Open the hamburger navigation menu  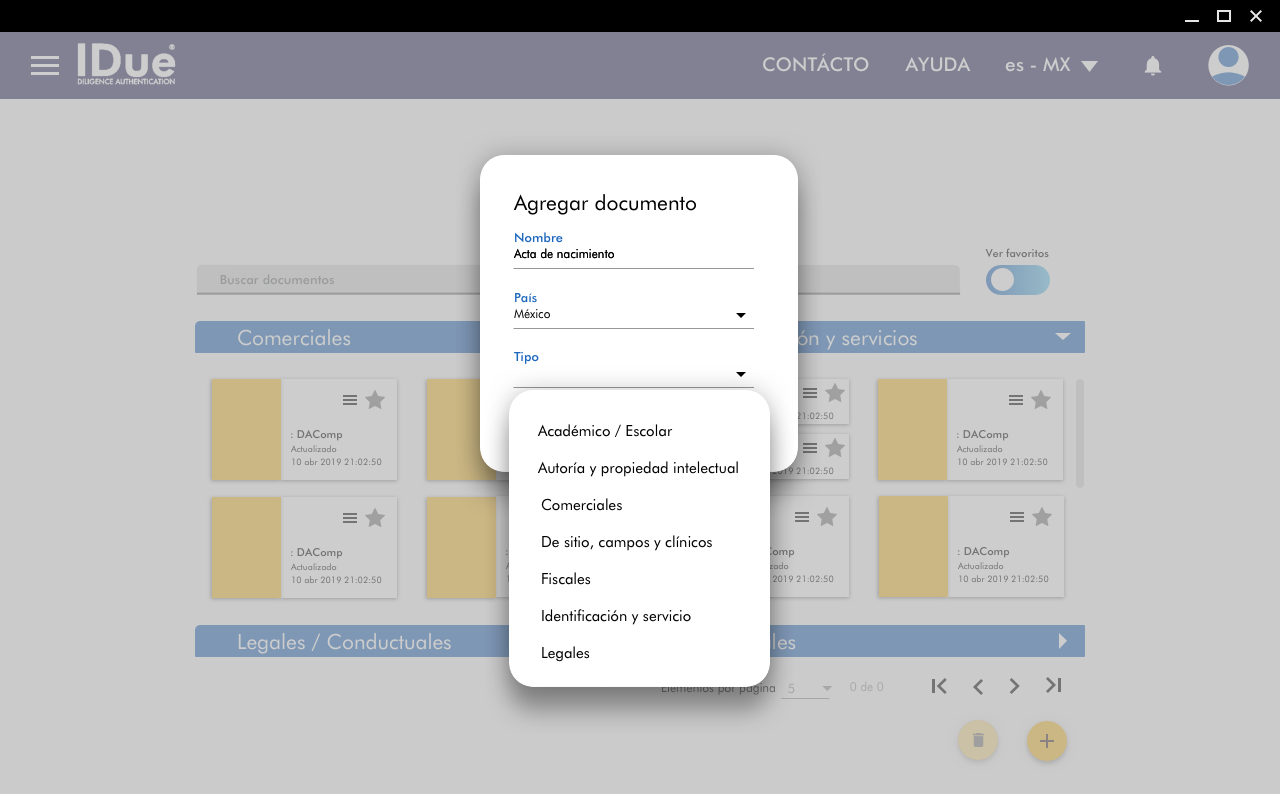point(45,66)
